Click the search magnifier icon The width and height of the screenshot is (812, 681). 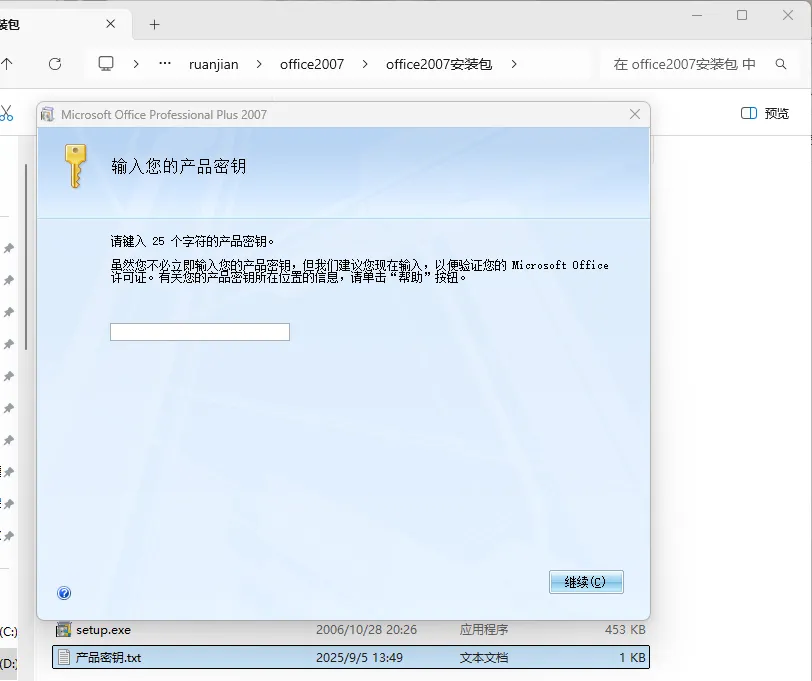coord(780,64)
